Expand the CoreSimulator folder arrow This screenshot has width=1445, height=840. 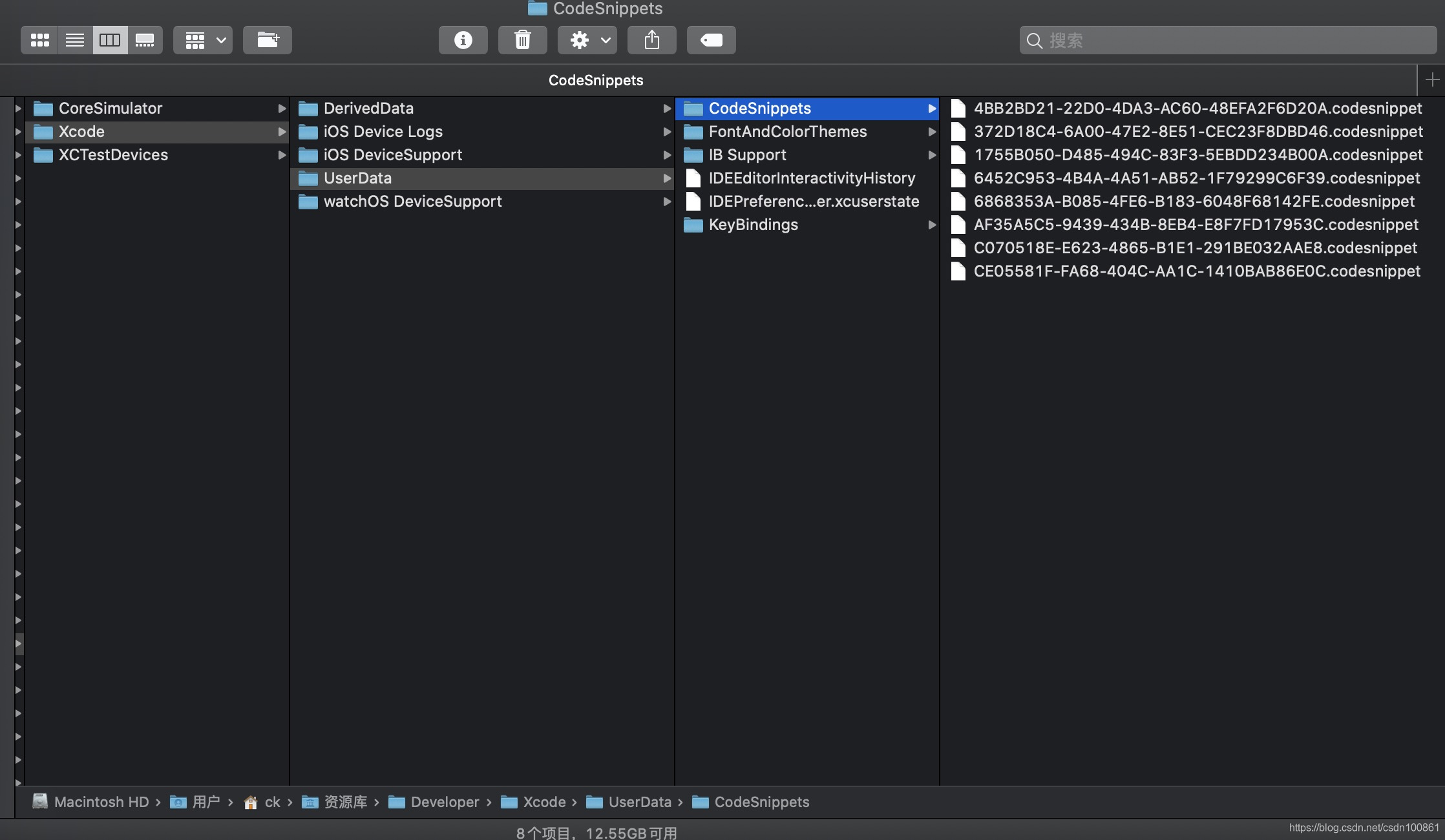(x=282, y=109)
